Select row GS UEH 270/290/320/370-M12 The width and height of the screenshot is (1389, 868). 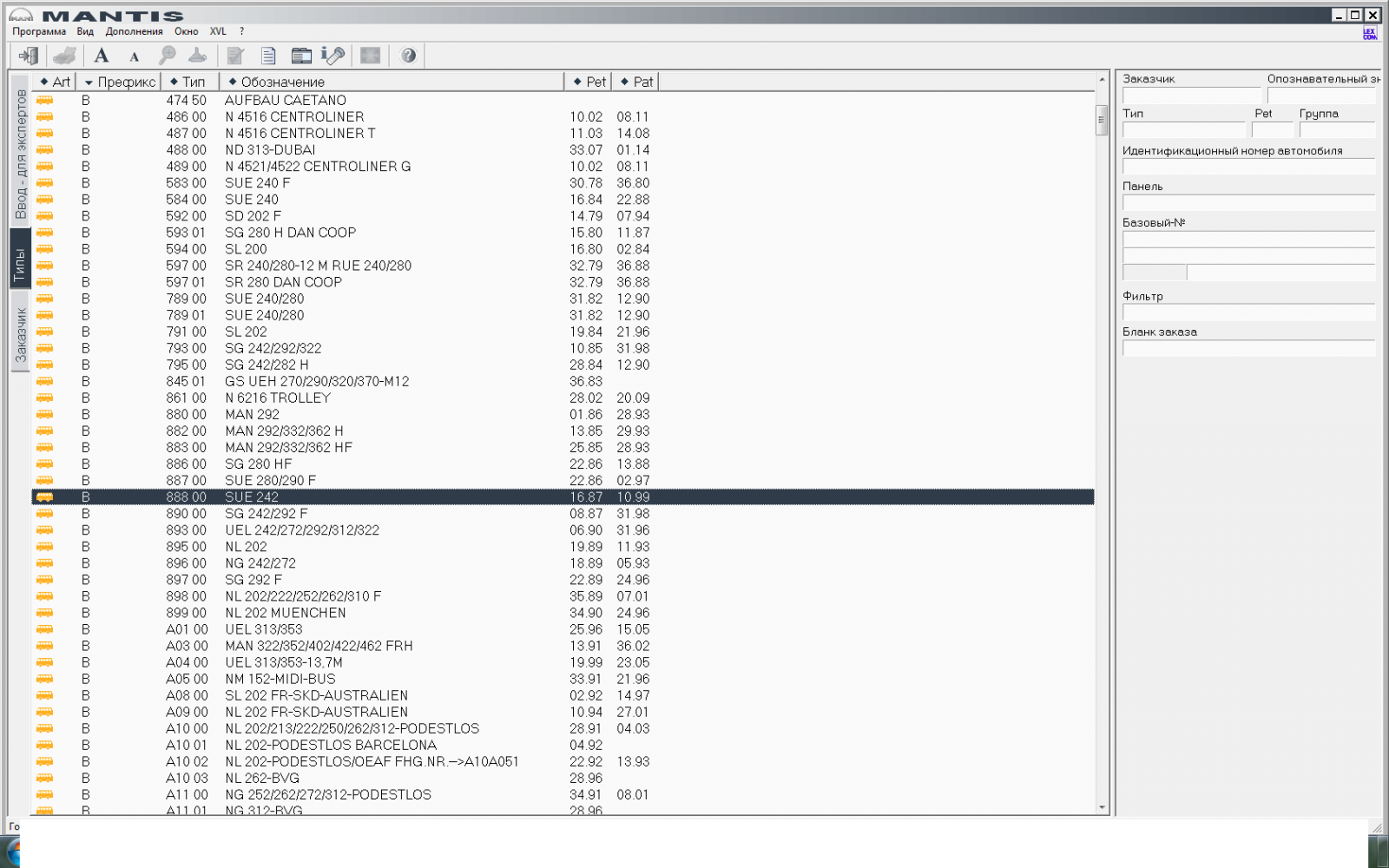[563, 382]
